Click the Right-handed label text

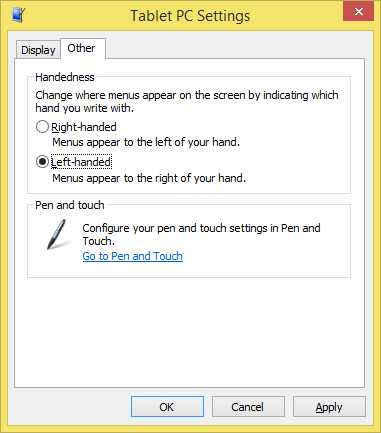coord(84,127)
